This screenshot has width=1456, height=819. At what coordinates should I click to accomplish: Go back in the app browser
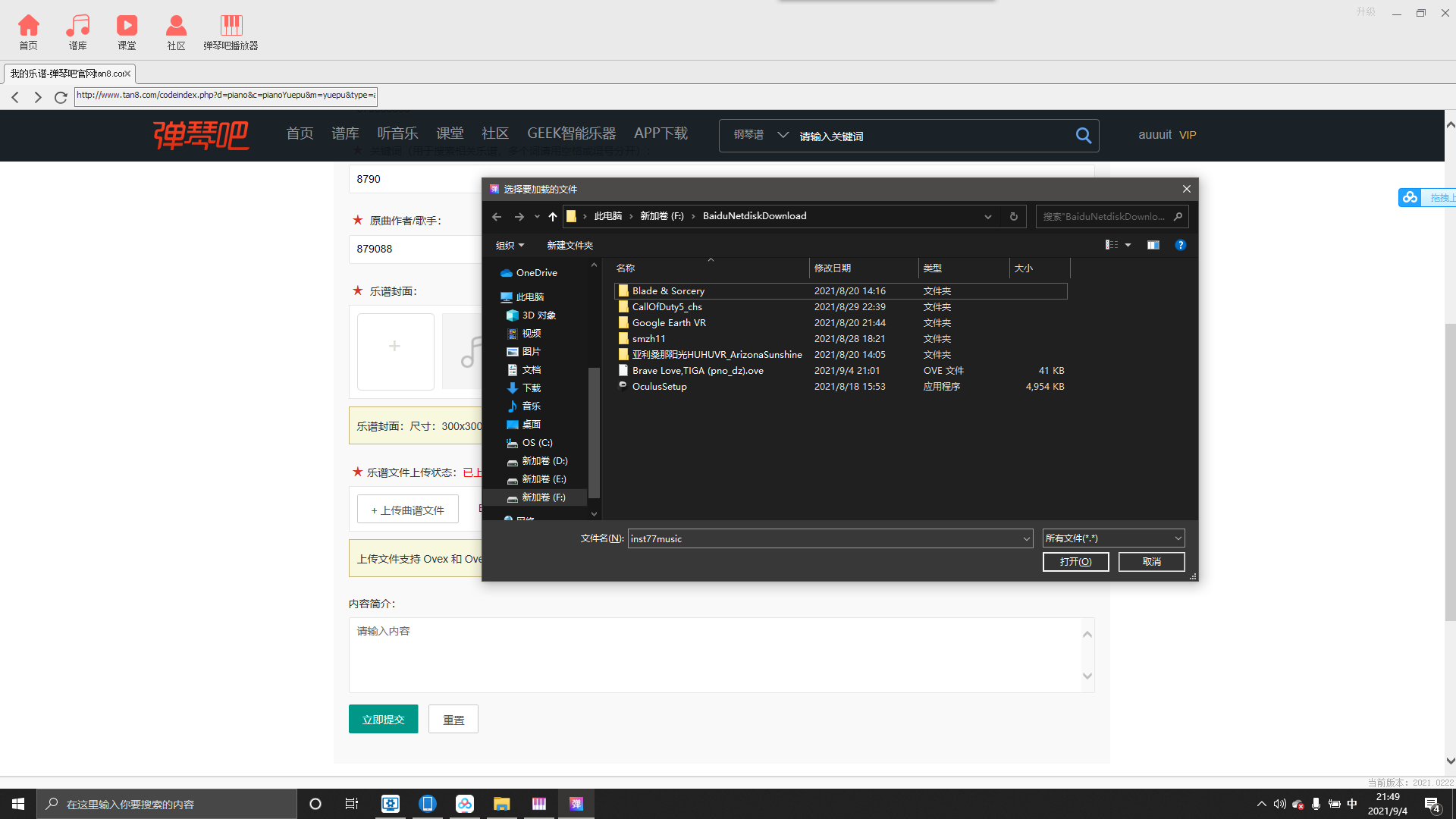[x=15, y=97]
